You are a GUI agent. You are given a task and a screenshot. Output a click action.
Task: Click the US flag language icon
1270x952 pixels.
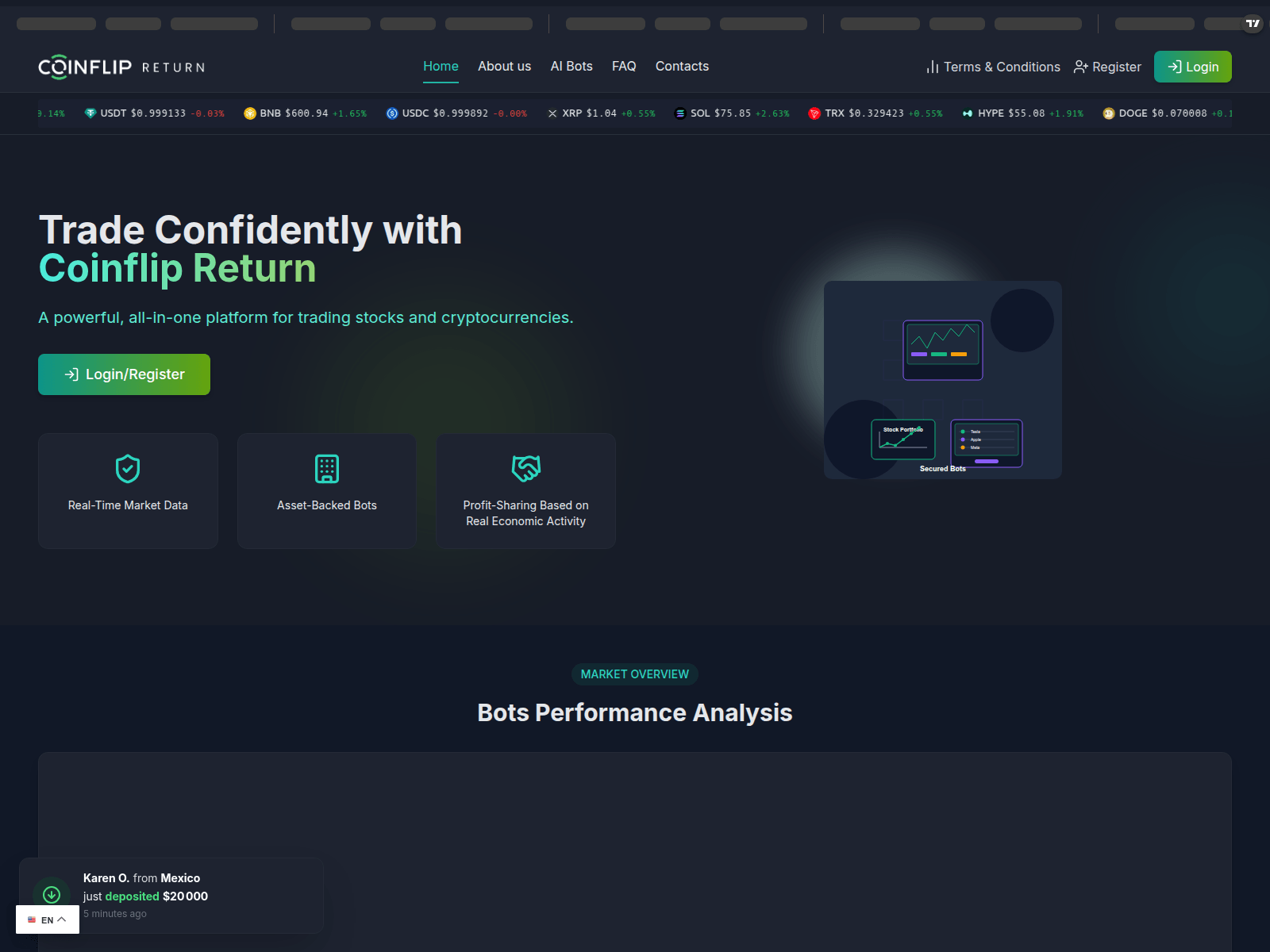tap(32, 920)
